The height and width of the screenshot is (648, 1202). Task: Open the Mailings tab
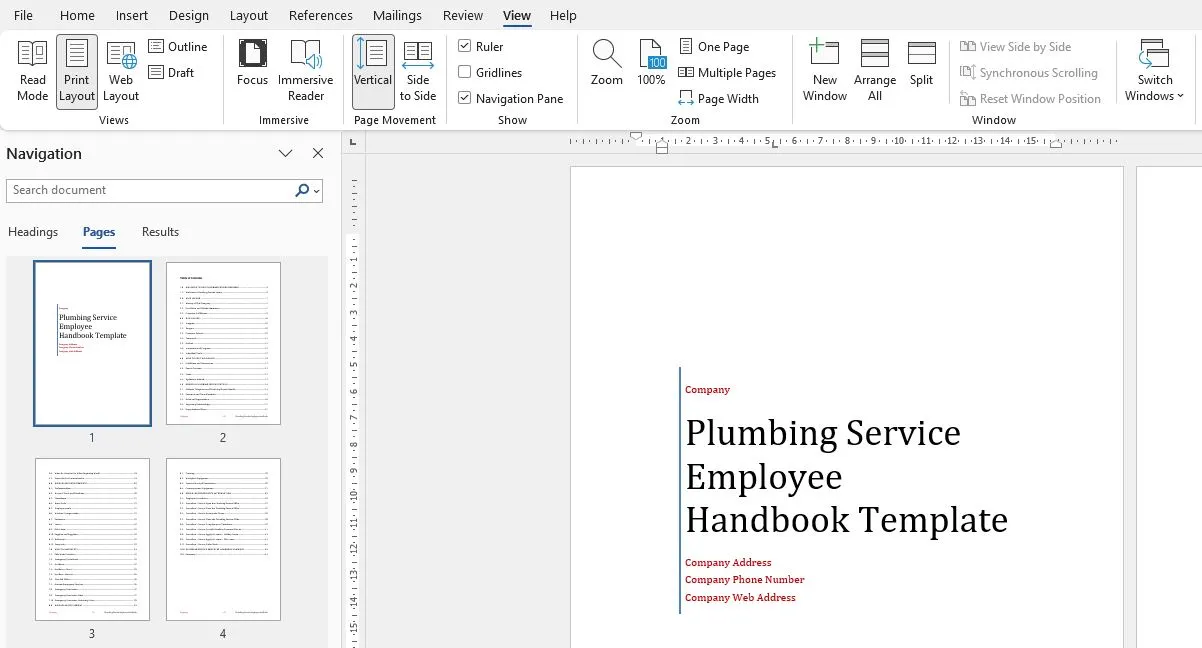coord(397,15)
